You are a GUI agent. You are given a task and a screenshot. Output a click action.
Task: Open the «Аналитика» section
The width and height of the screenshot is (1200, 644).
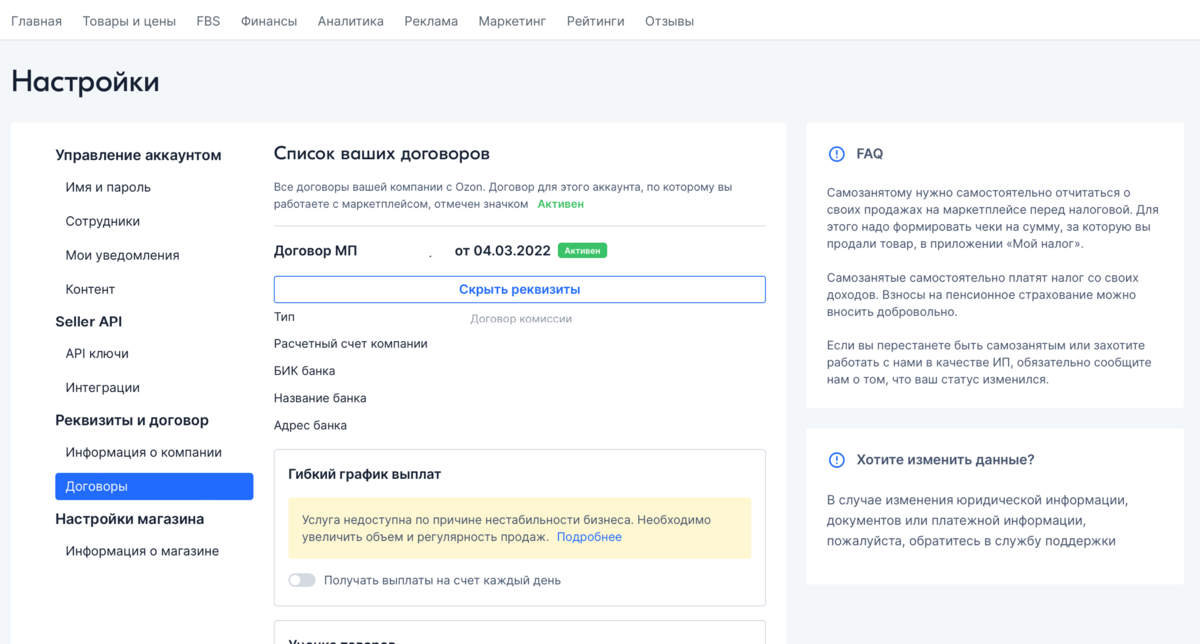point(350,20)
